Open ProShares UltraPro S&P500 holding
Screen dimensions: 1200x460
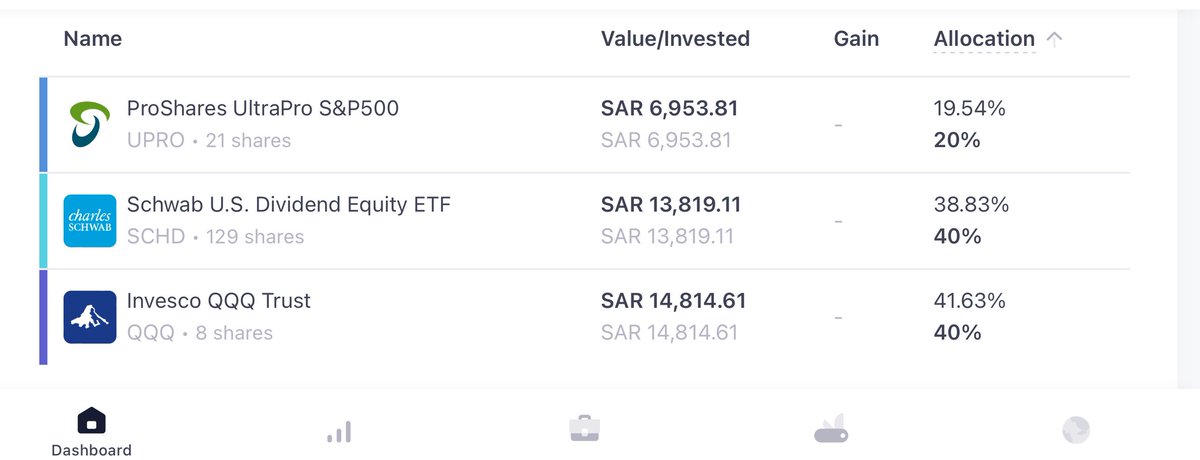click(x=262, y=109)
